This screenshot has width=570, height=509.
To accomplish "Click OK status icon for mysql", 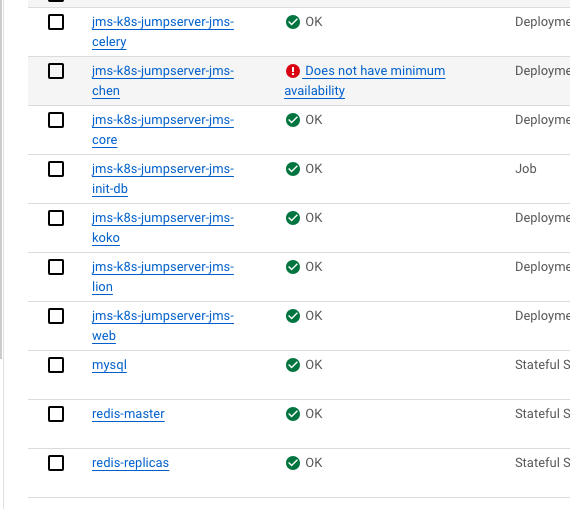I will 293,365.
